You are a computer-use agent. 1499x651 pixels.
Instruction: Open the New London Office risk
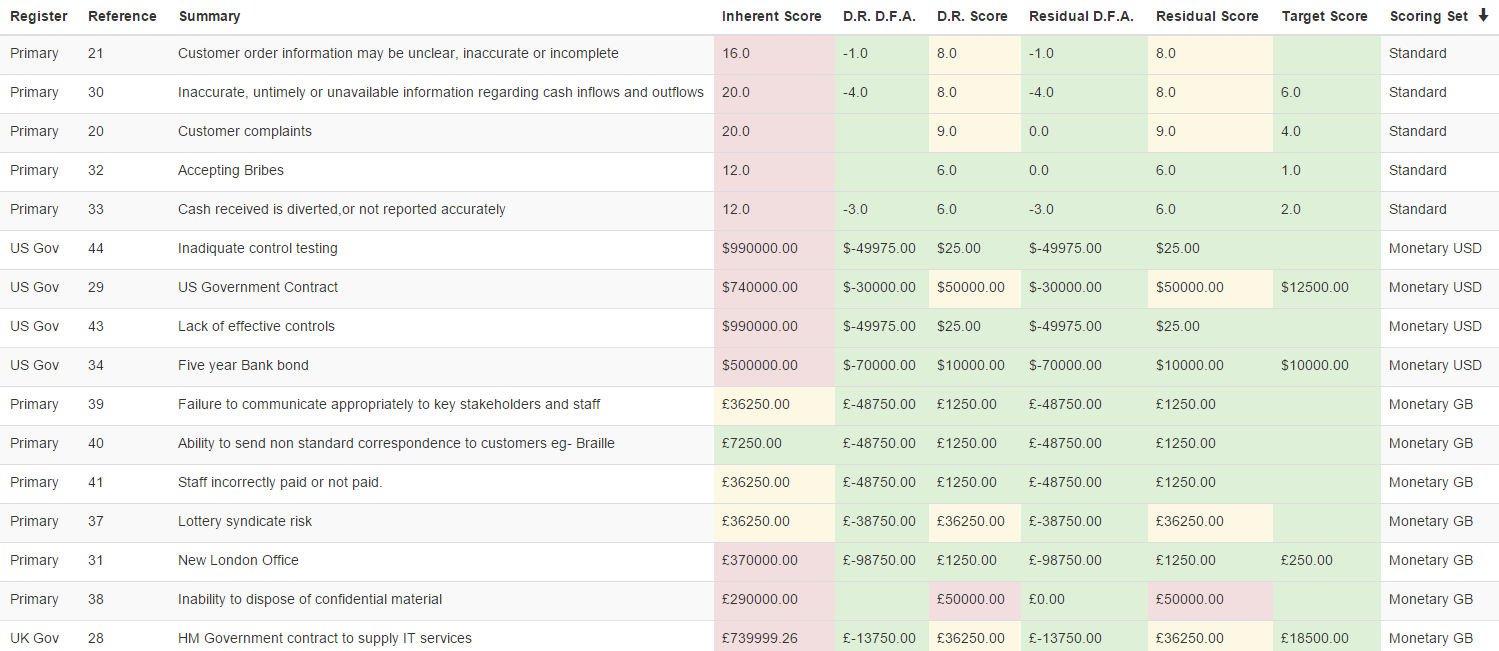[238, 561]
